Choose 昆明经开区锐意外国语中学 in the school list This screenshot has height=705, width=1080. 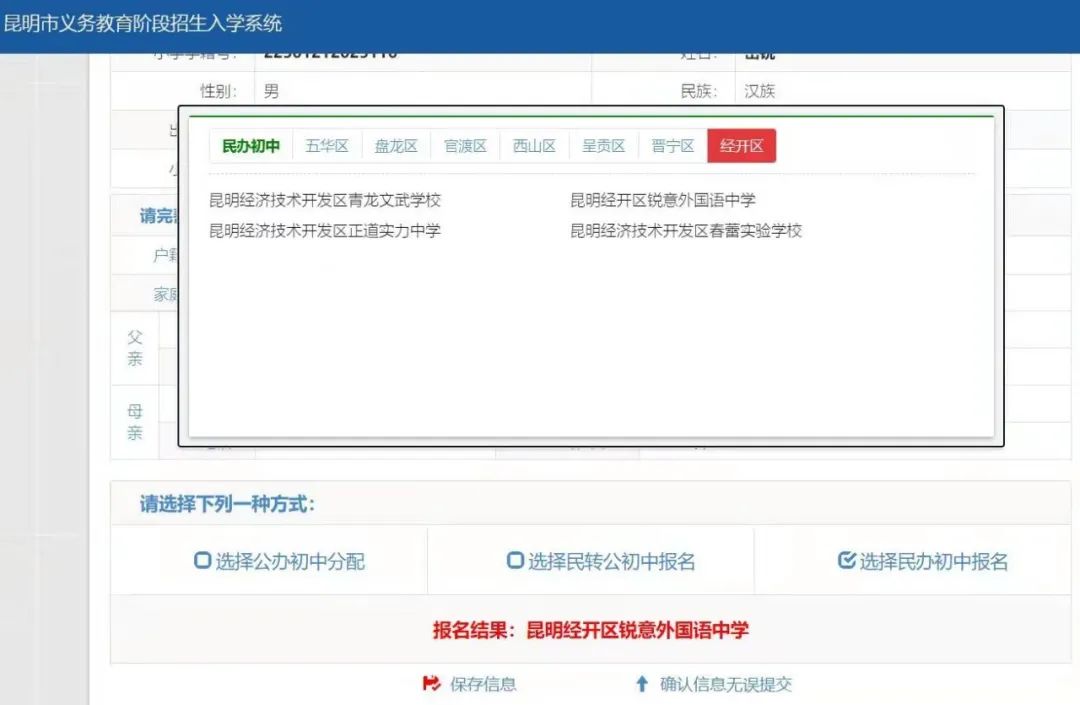tap(663, 200)
